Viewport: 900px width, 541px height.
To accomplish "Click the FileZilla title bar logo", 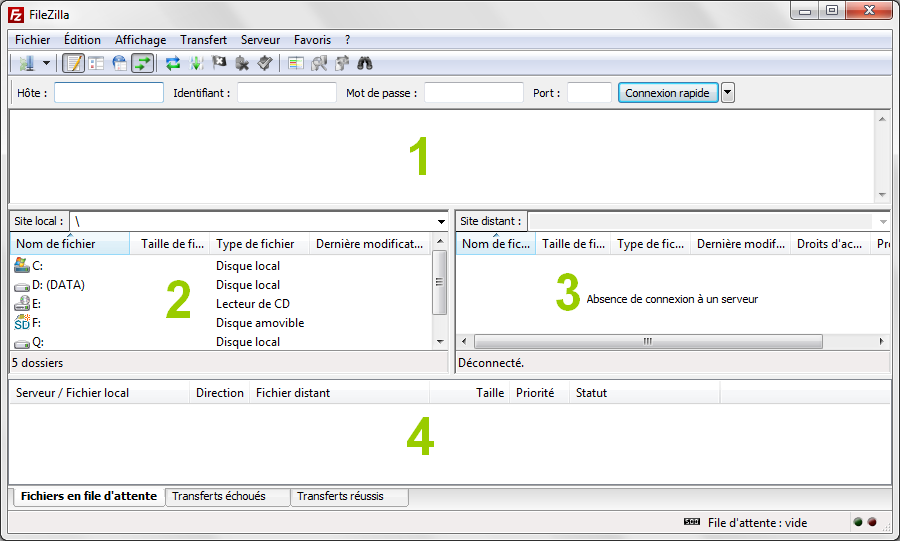I will (16, 14).
